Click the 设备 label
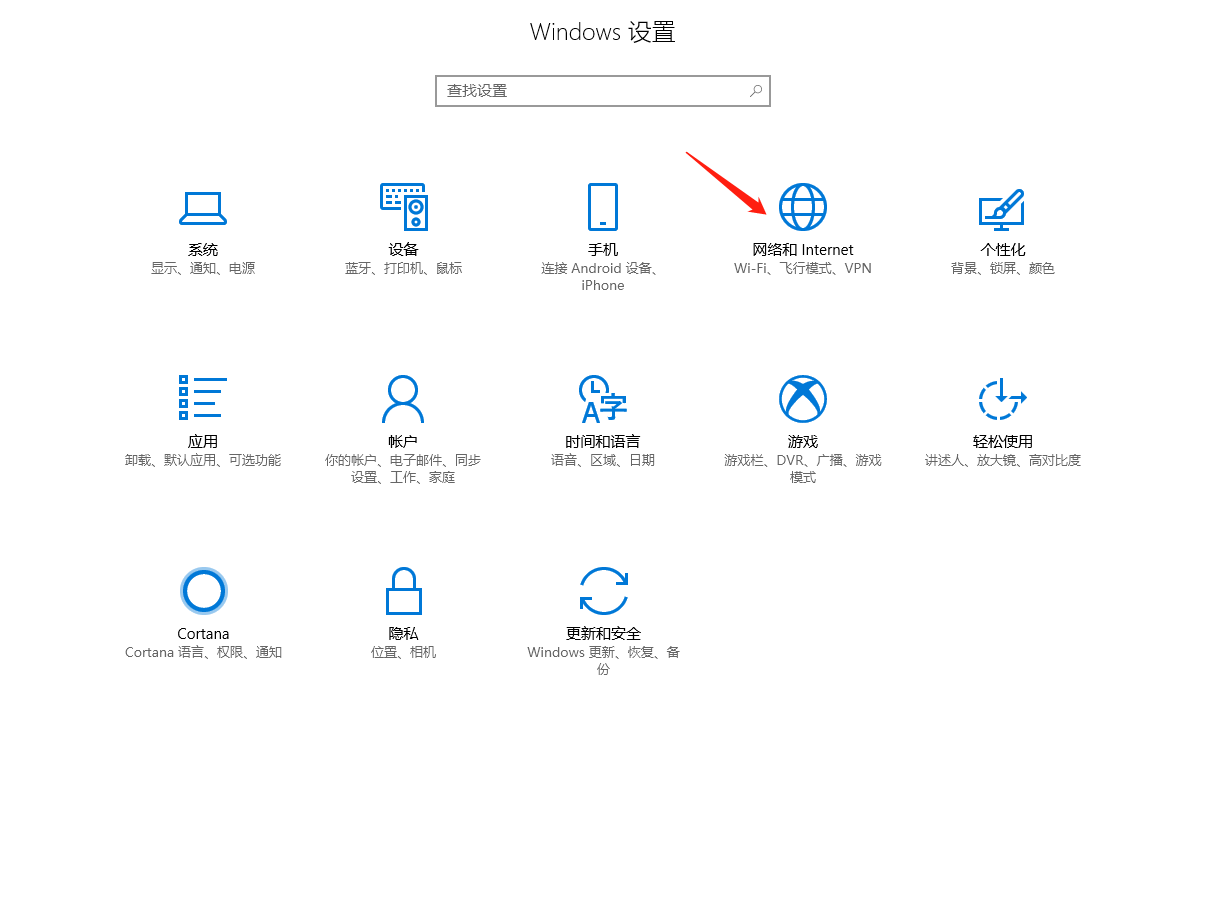Viewport: 1206px width, 919px height. [403, 250]
